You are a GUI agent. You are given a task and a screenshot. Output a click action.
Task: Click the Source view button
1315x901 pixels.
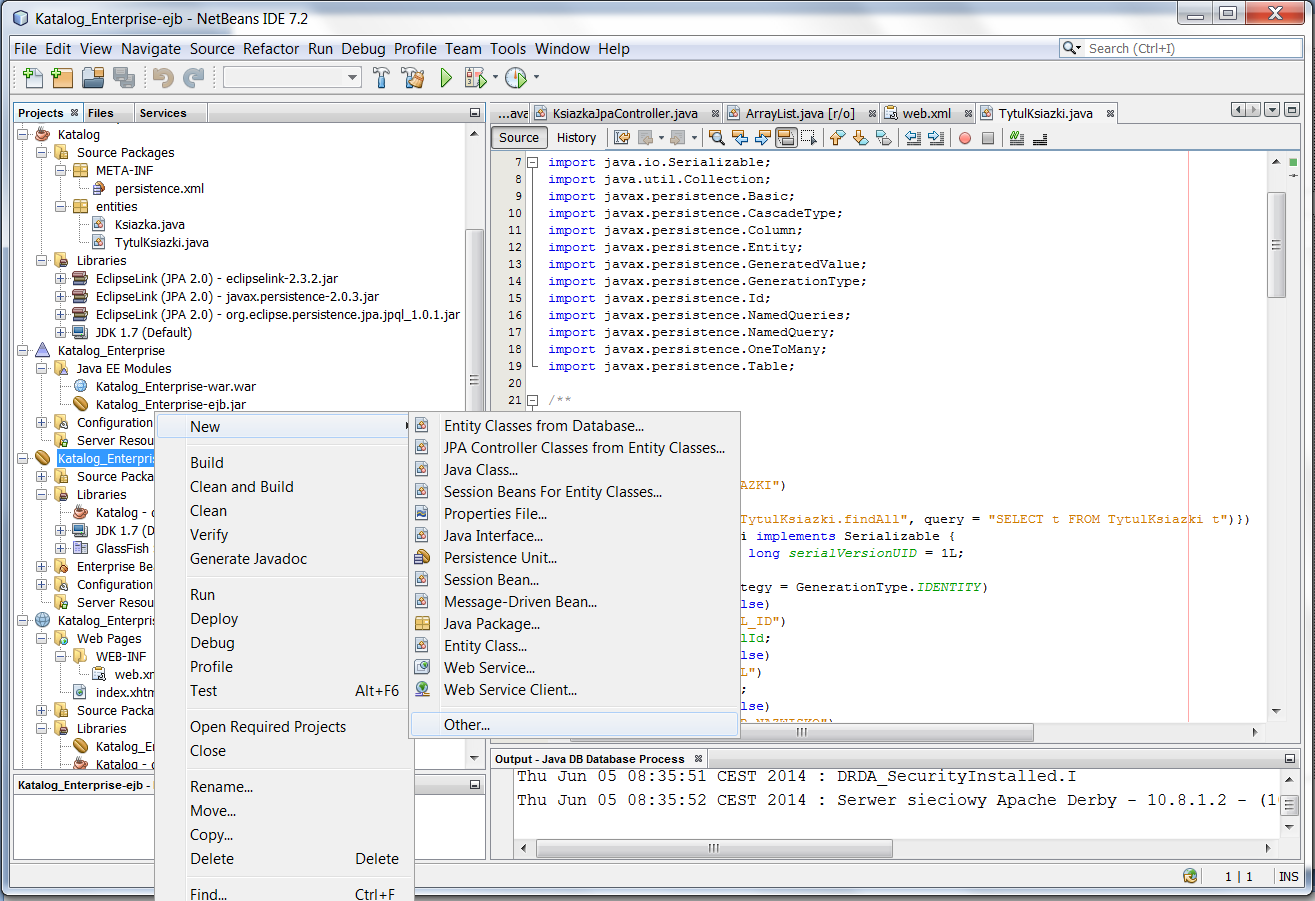tap(519, 138)
